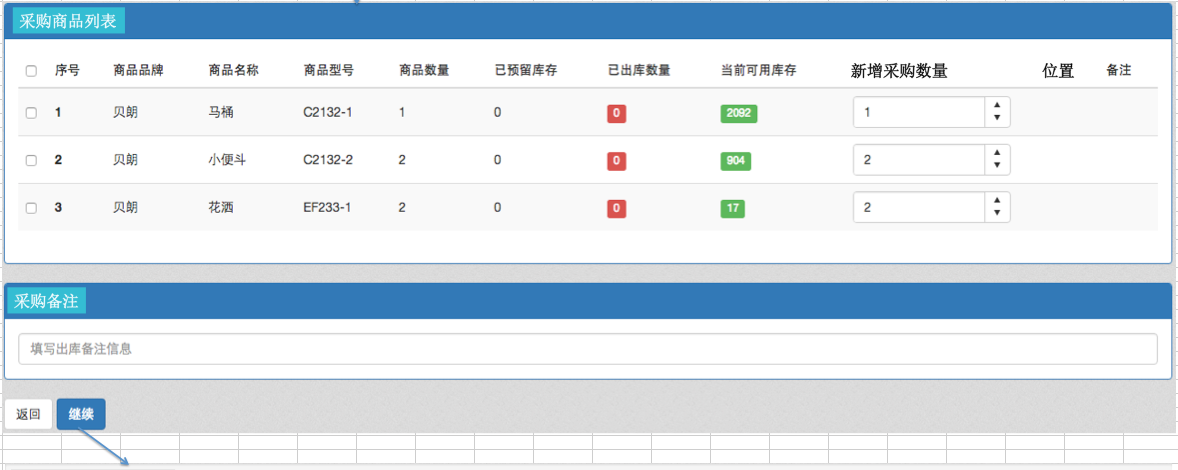Click model number EF233-1

pyautogui.click(x=327, y=208)
